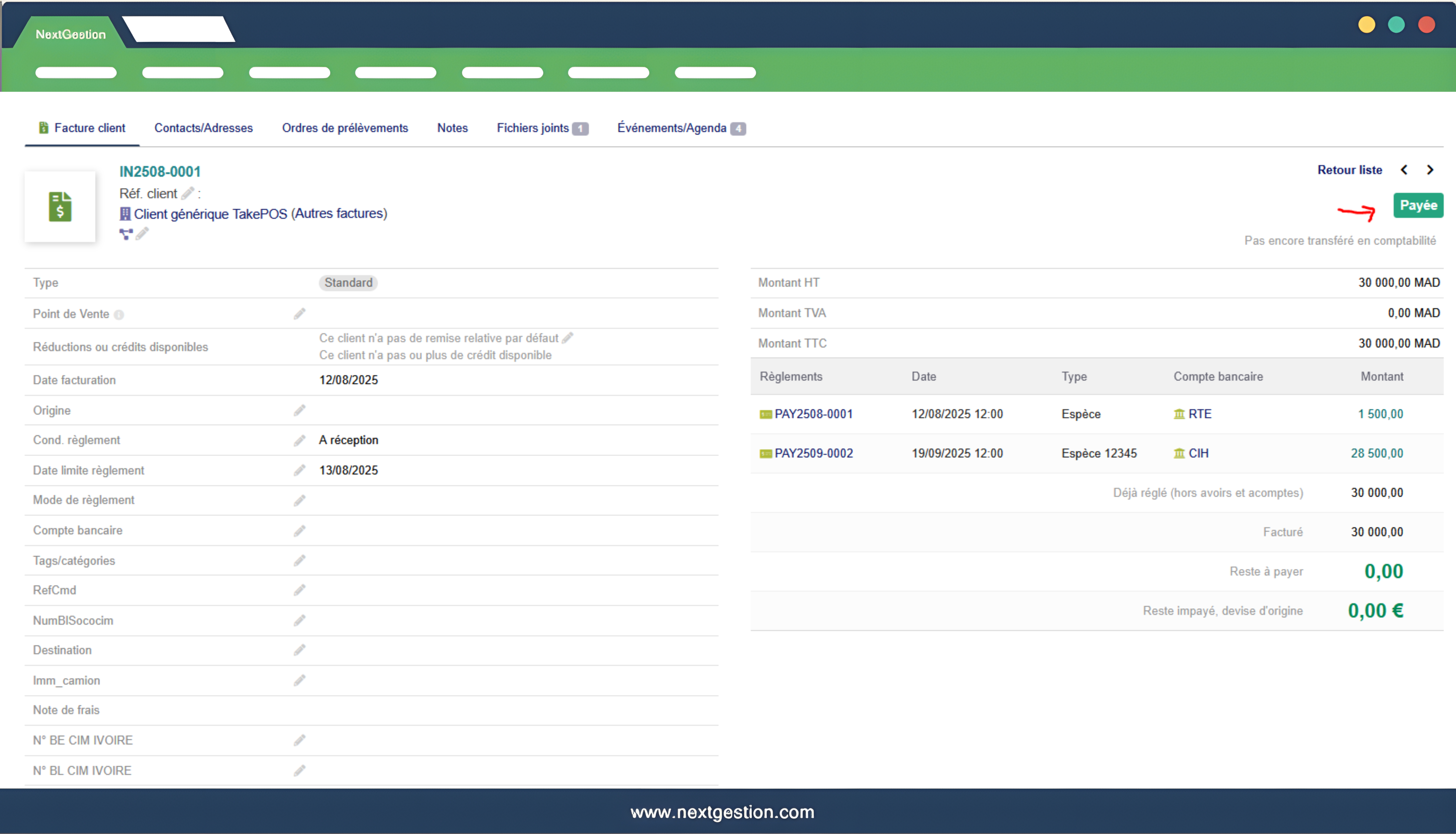
Task: Open payment PAY2508-0001
Action: click(813, 414)
